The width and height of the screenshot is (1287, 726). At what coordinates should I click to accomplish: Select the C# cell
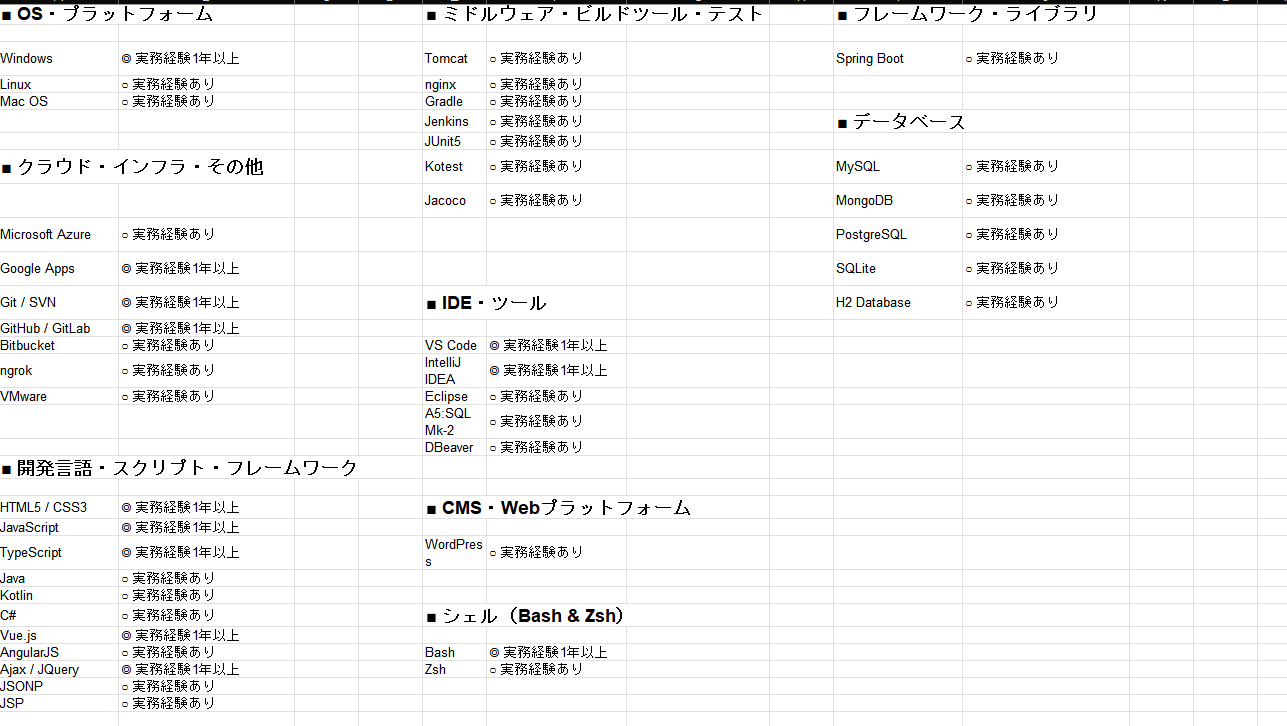pyautogui.click(x=59, y=615)
